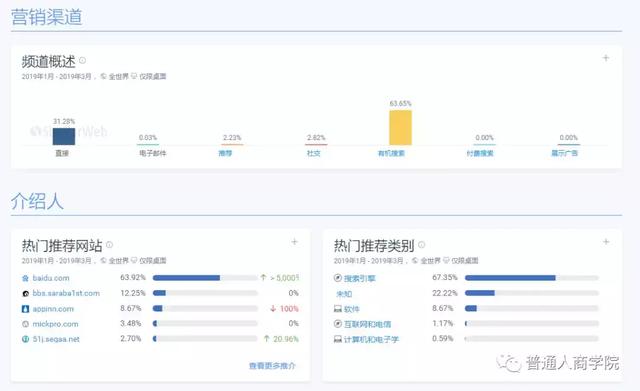
Task: Open the 未知 category link
Action: pyautogui.click(x=344, y=294)
